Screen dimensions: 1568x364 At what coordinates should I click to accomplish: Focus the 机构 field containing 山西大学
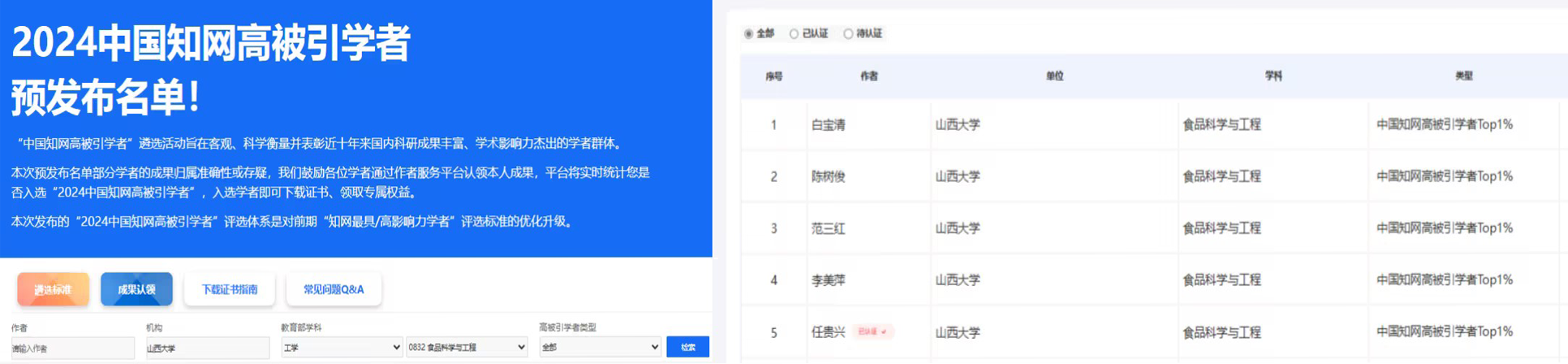[x=207, y=348]
